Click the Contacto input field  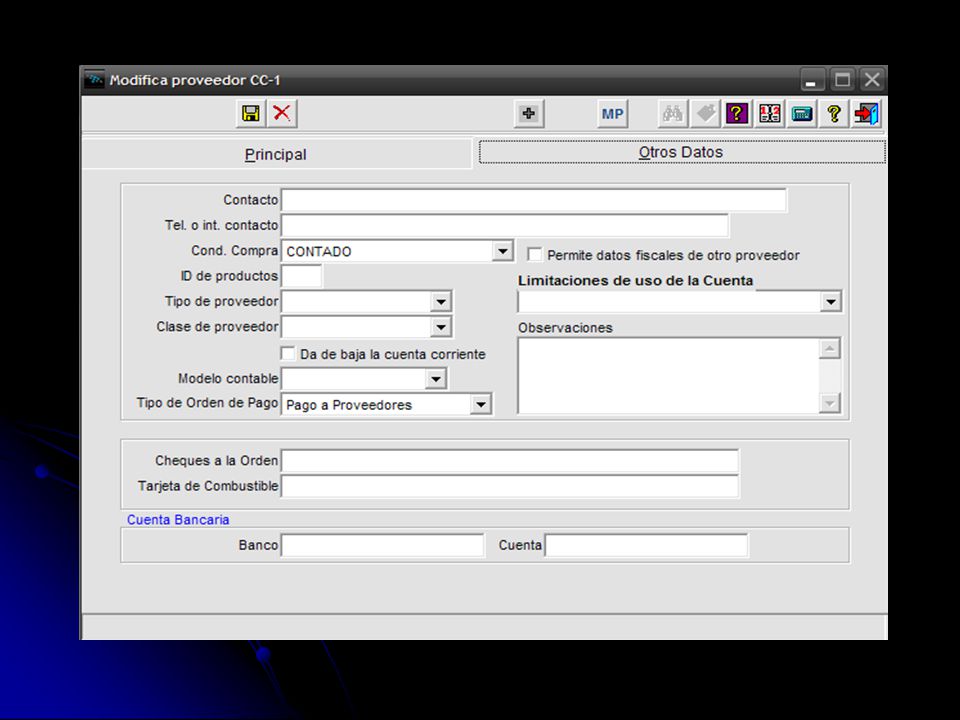pos(534,200)
